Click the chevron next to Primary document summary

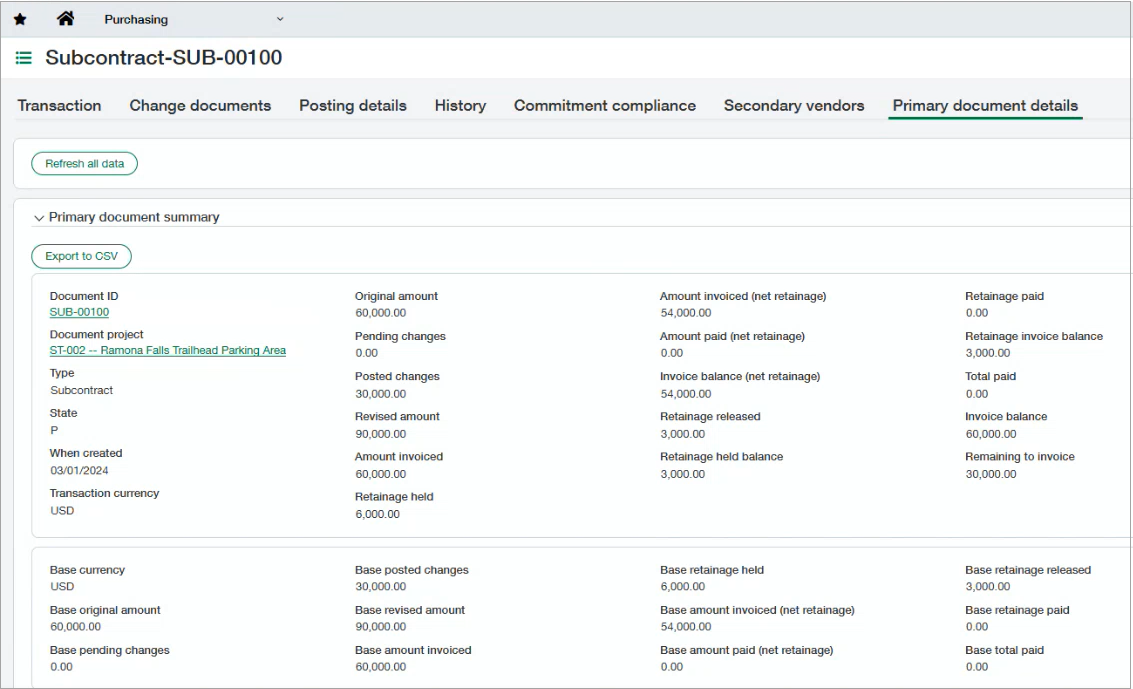(x=38, y=217)
